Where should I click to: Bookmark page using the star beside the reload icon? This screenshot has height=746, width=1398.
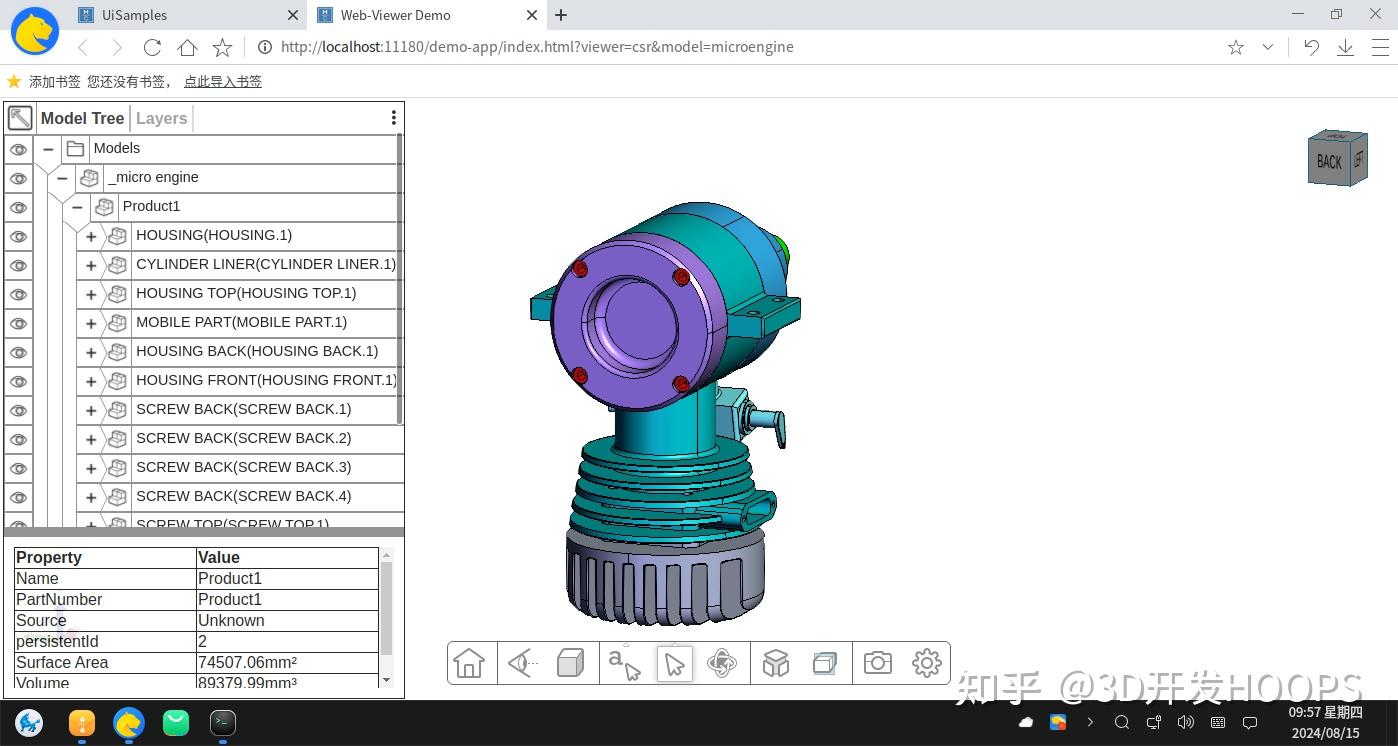click(x=222, y=47)
